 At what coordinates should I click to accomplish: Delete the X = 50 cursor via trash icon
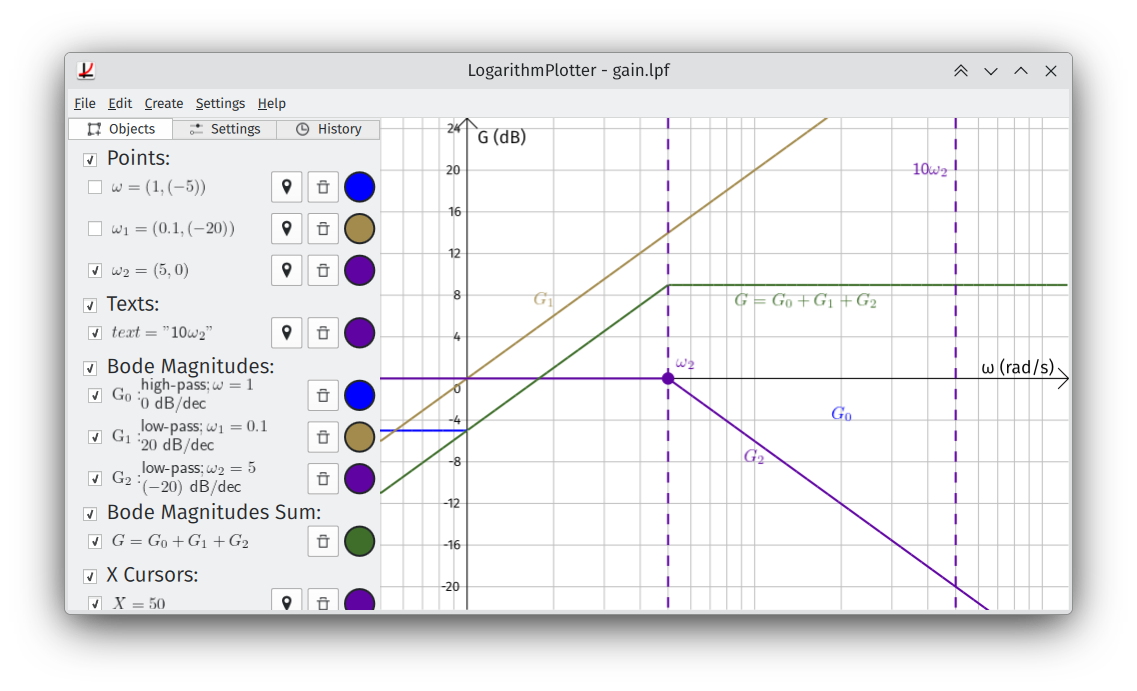[x=323, y=600]
